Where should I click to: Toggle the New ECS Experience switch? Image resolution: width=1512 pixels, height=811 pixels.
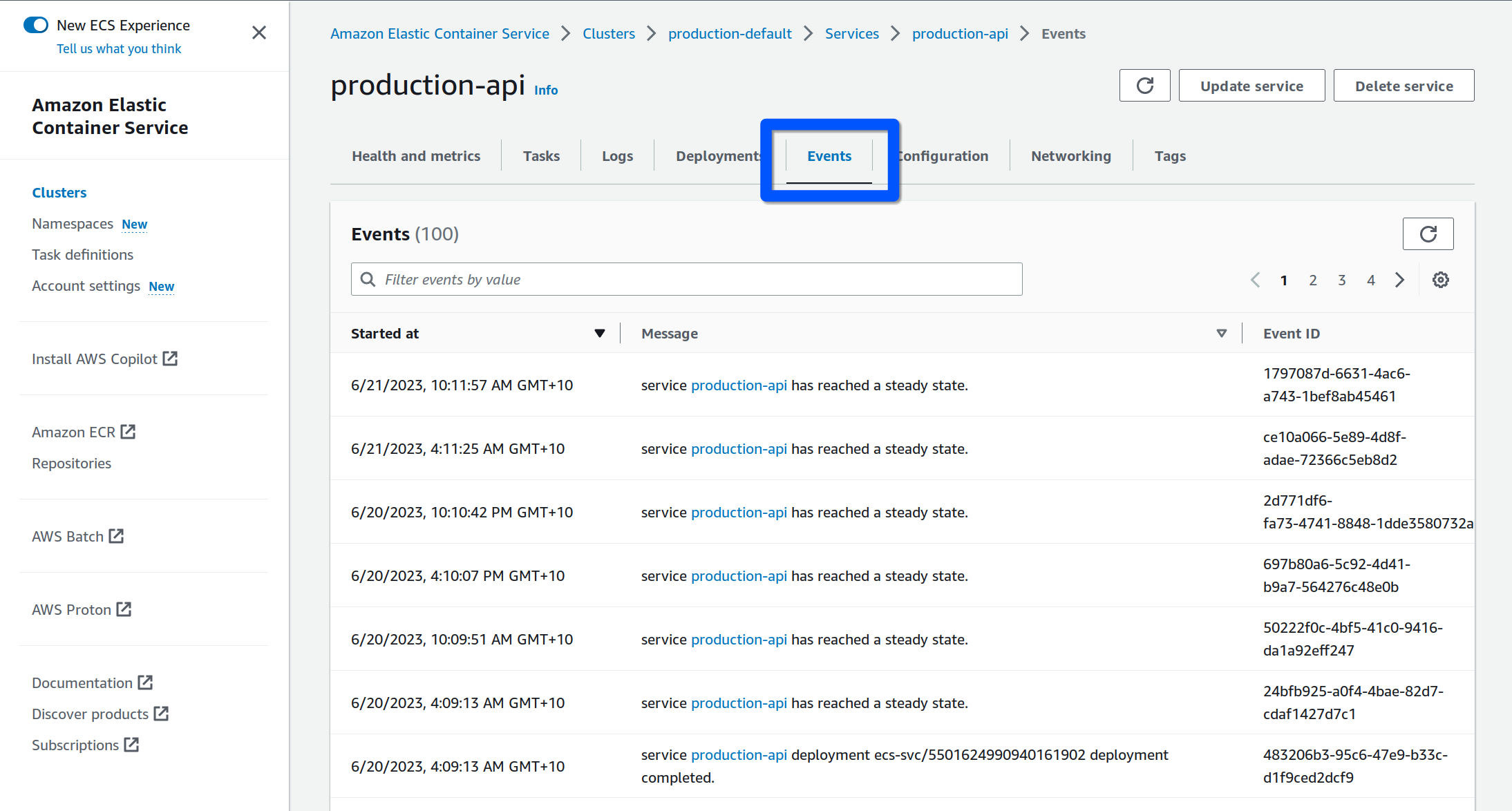tap(36, 25)
